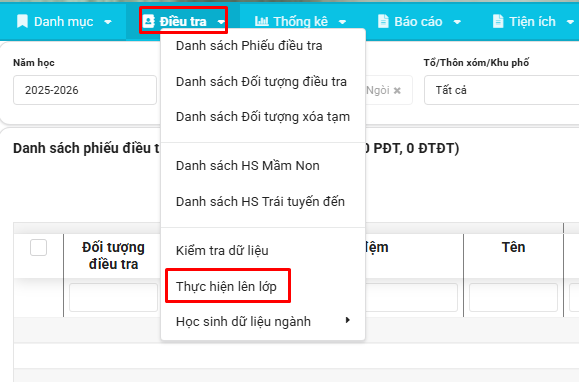Screen dimensions: 579x382
Task: Choose Danh sách Đối tượng xóa tạm
Action: 263,117
